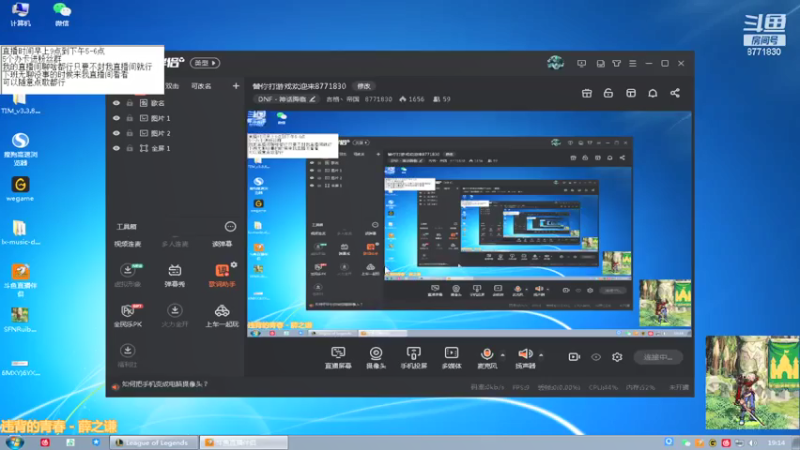Start recording with video camera icon

pyautogui.click(x=574, y=357)
